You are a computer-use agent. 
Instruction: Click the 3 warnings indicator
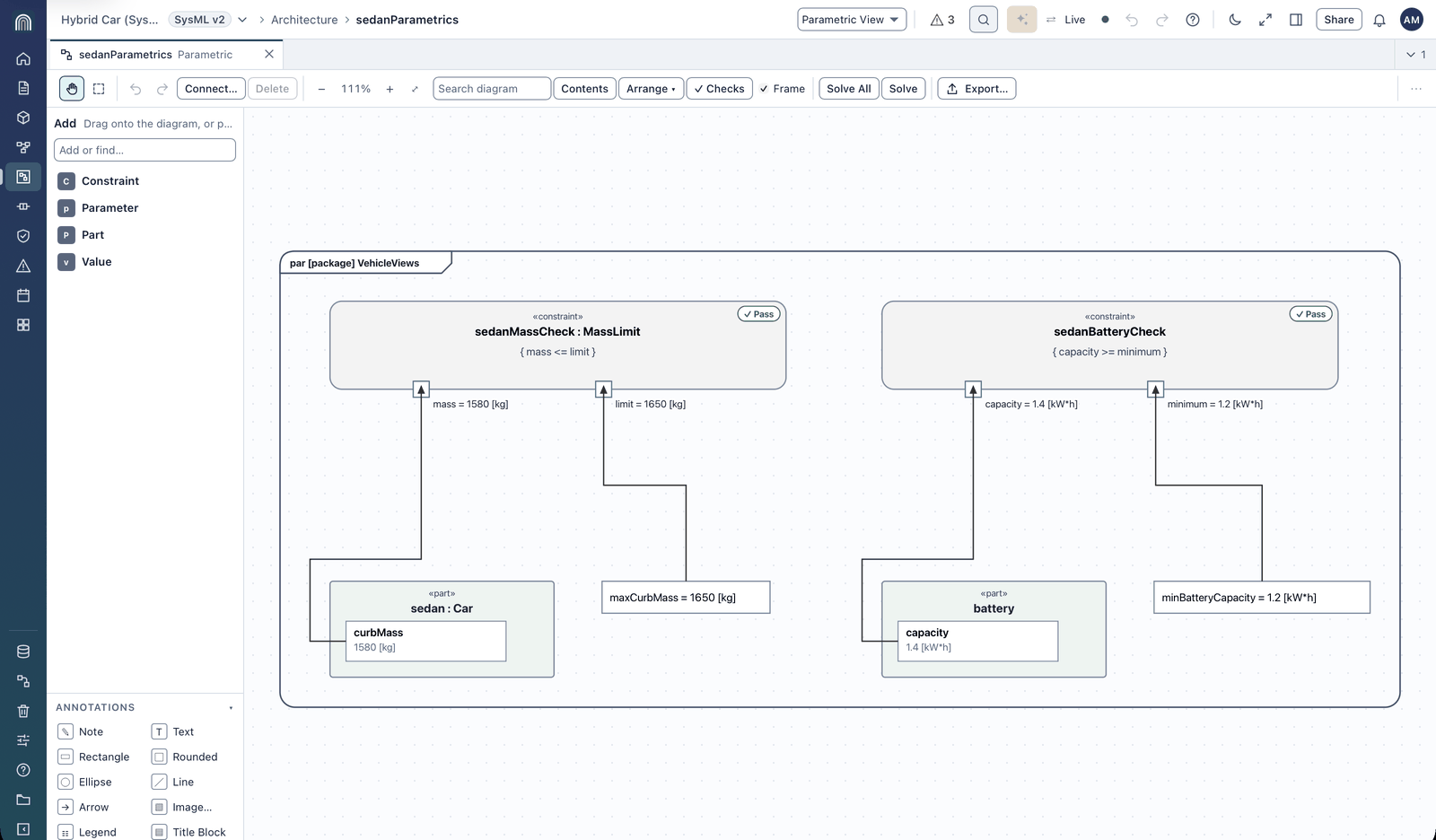942,20
